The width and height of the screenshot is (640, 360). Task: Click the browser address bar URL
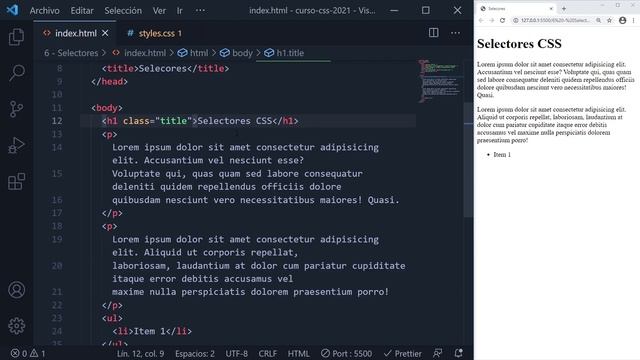[x=555, y=20]
